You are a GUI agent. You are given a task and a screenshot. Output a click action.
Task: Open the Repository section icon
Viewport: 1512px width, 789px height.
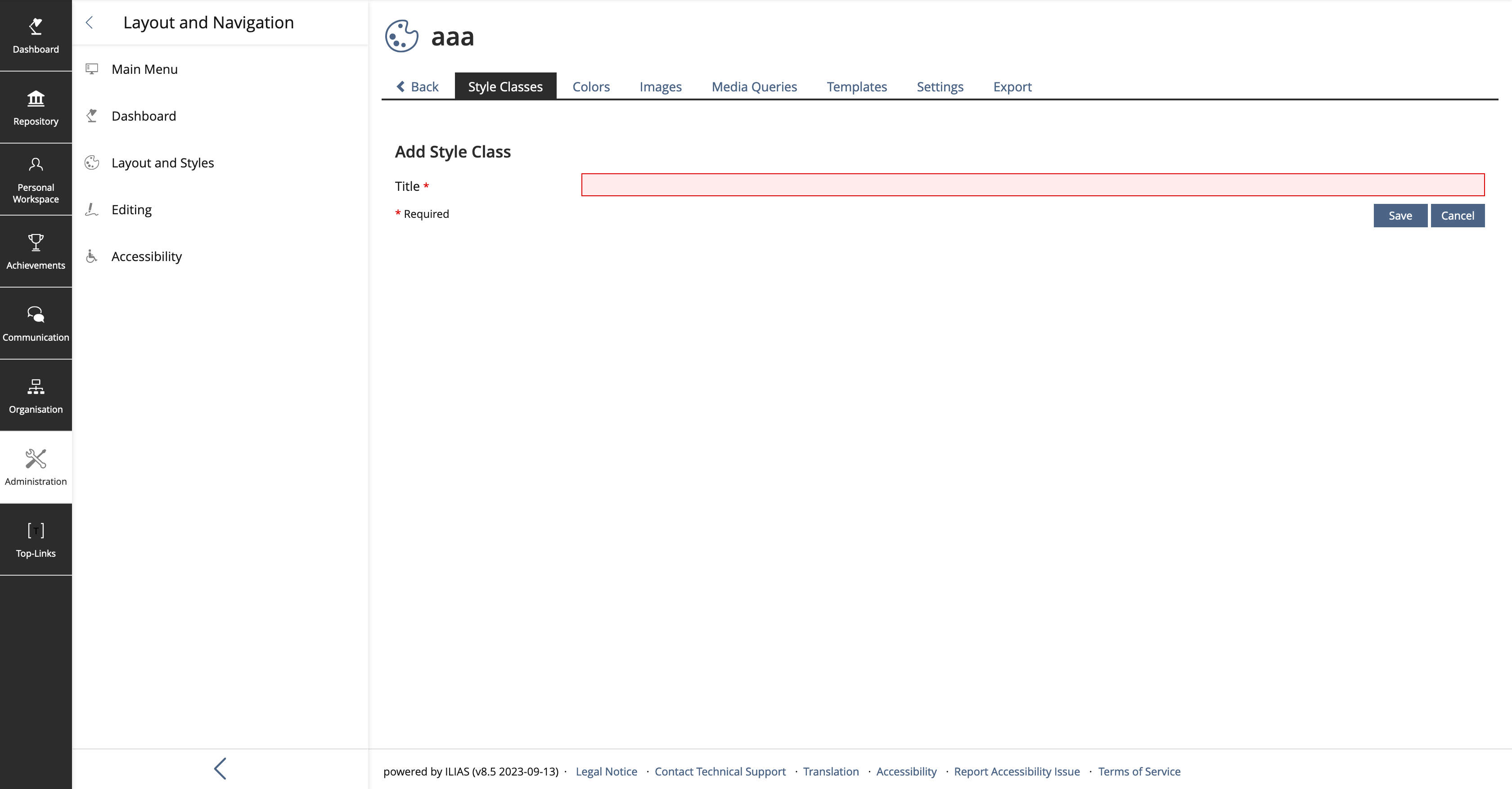[x=36, y=108]
